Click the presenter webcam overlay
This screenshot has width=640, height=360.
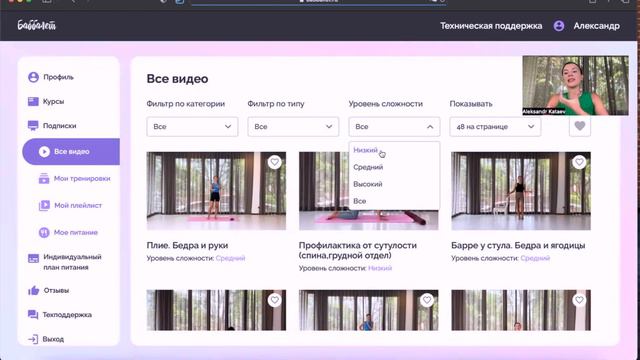click(576, 85)
